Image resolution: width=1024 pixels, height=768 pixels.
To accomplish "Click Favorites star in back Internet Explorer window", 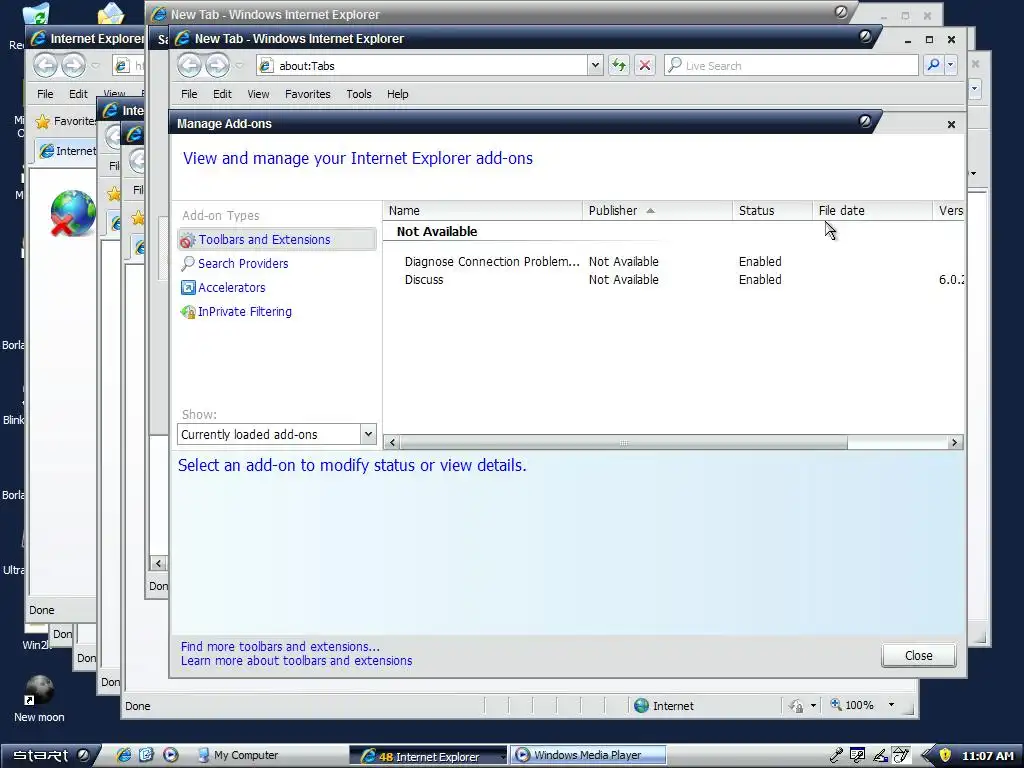I will pyautogui.click(x=42, y=121).
